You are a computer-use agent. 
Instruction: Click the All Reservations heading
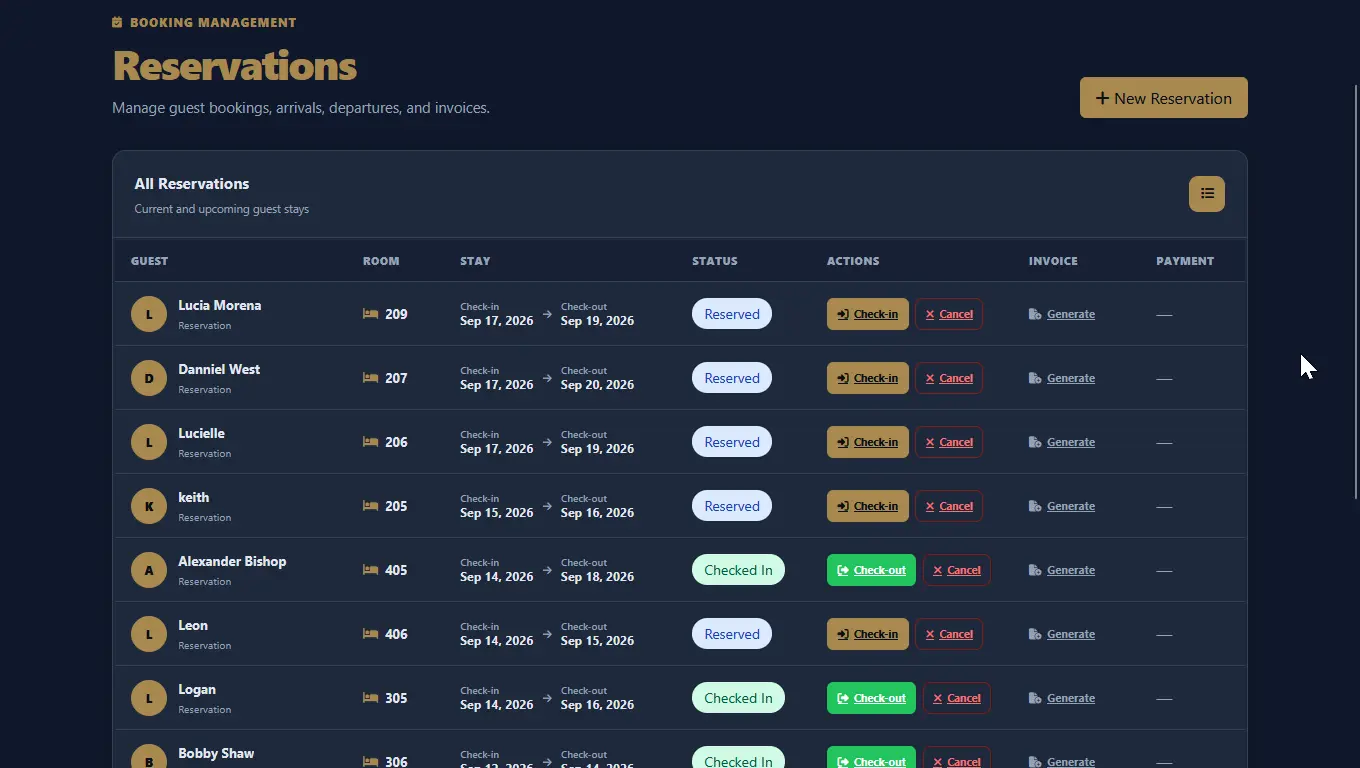click(x=192, y=184)
